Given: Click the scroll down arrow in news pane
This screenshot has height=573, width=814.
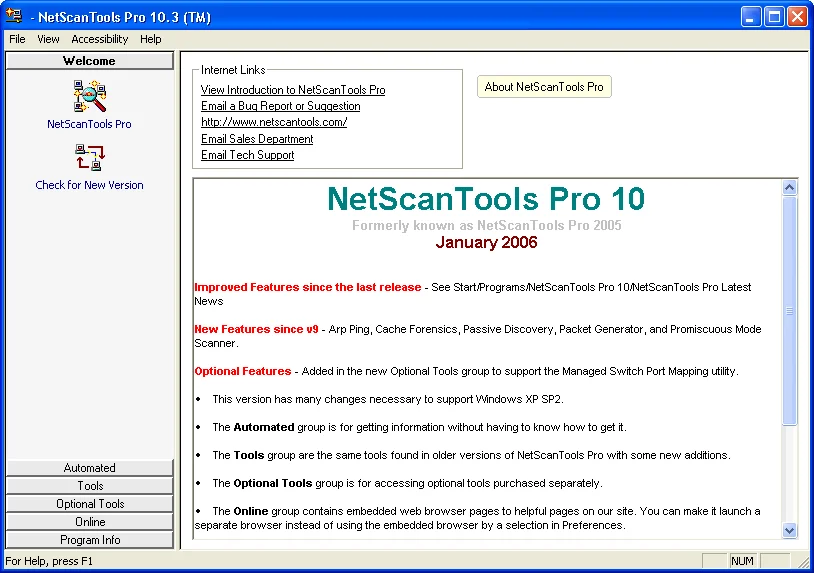Looking at the screenshot, I should pos(790,530).
